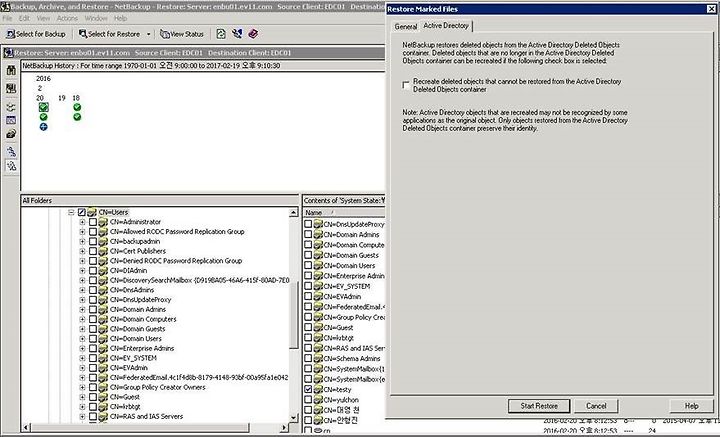Viewport: 720px width, 437px height.
Task: Expand the CN=backupadmin tree node
Action: 82,241
